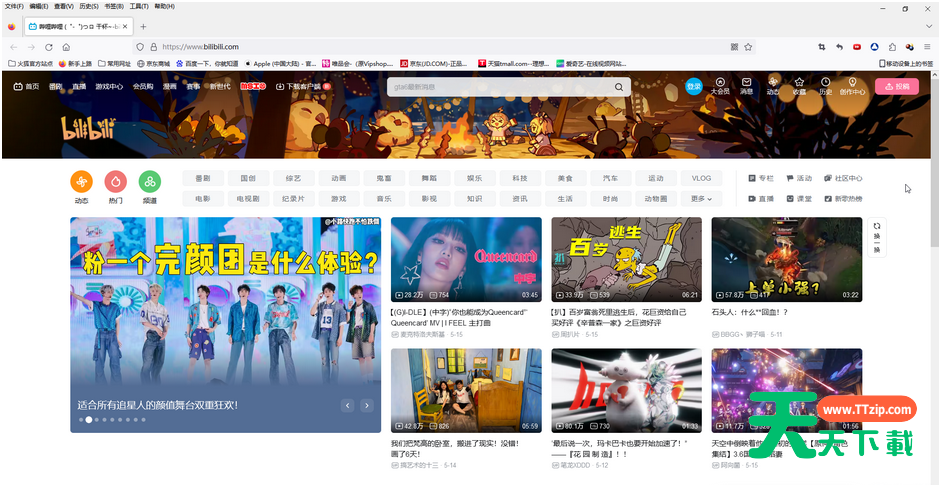Open video title 石头人：什么**回血！？
This screenshot has width=941, height=485.
pyautogui.click(x=750, y=313)
